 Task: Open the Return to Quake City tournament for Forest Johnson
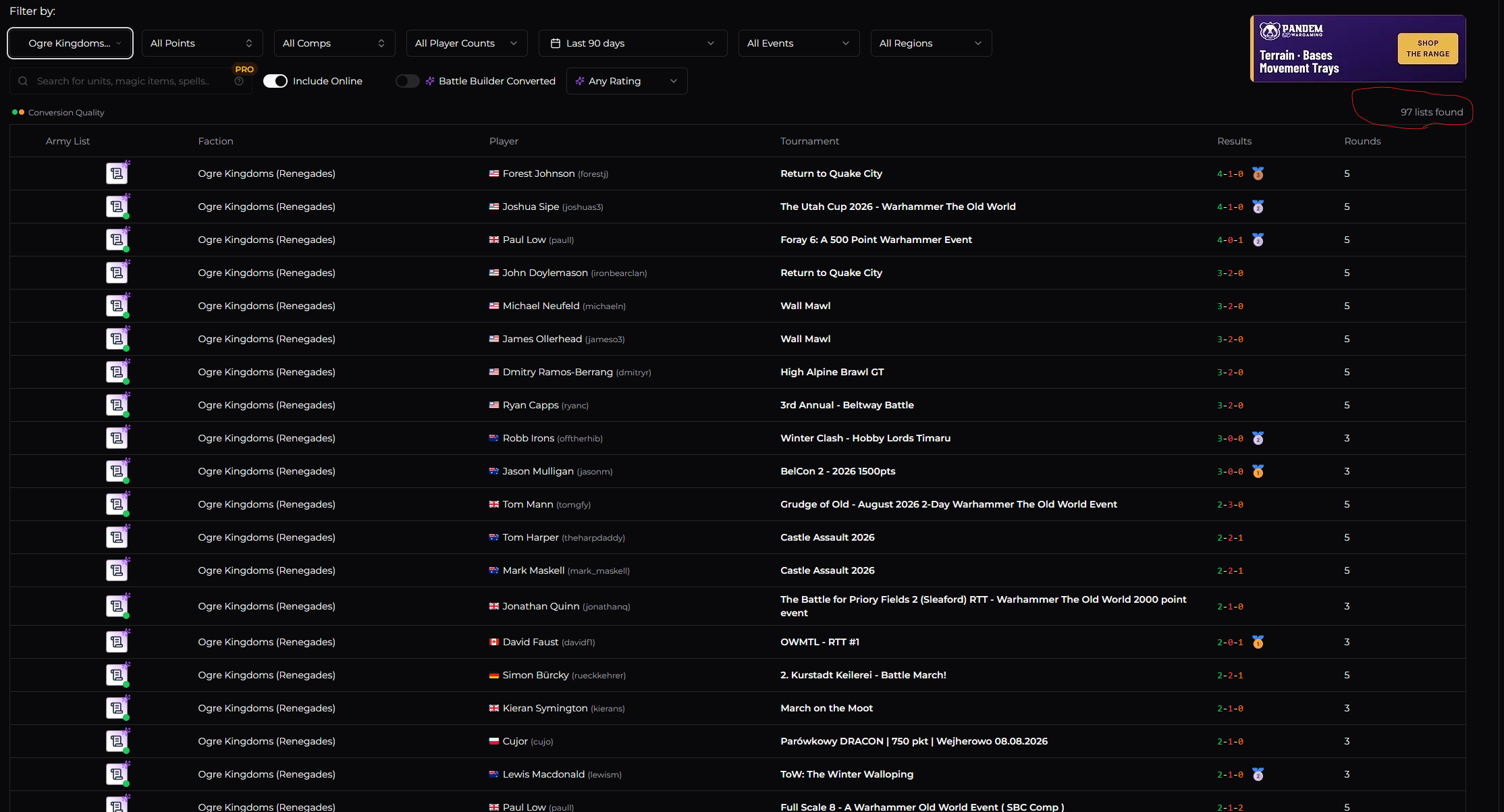tap(831, 173)
